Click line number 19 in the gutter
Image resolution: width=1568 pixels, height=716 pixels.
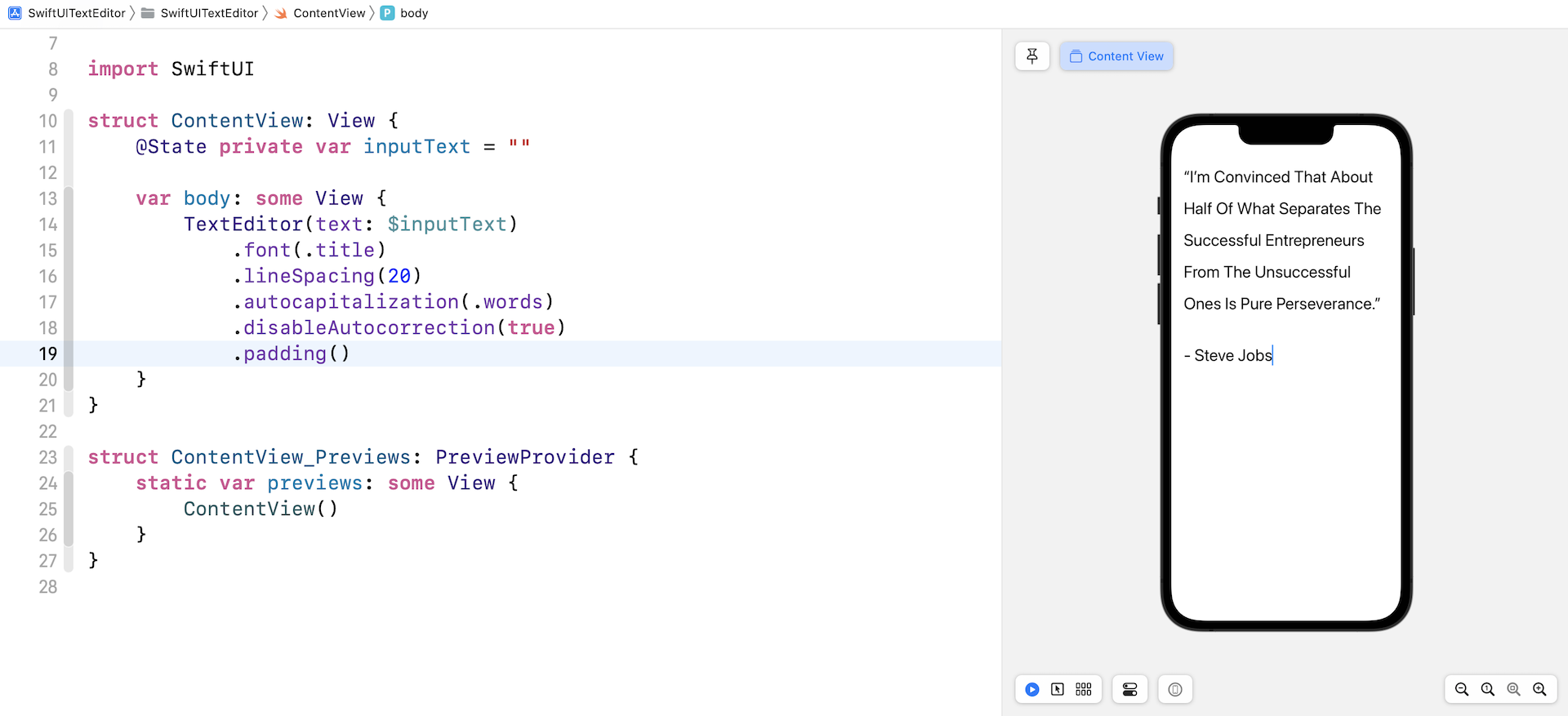click(x=48, y=354)
